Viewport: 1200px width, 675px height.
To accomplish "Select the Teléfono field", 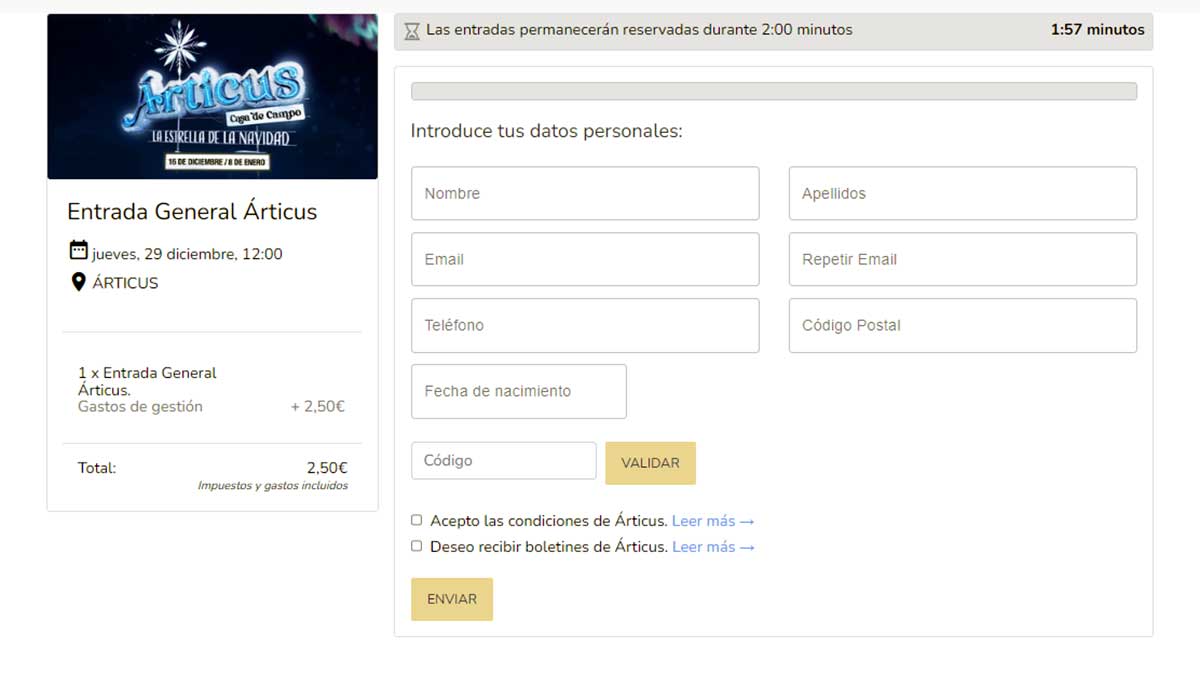I will (584, 324).
